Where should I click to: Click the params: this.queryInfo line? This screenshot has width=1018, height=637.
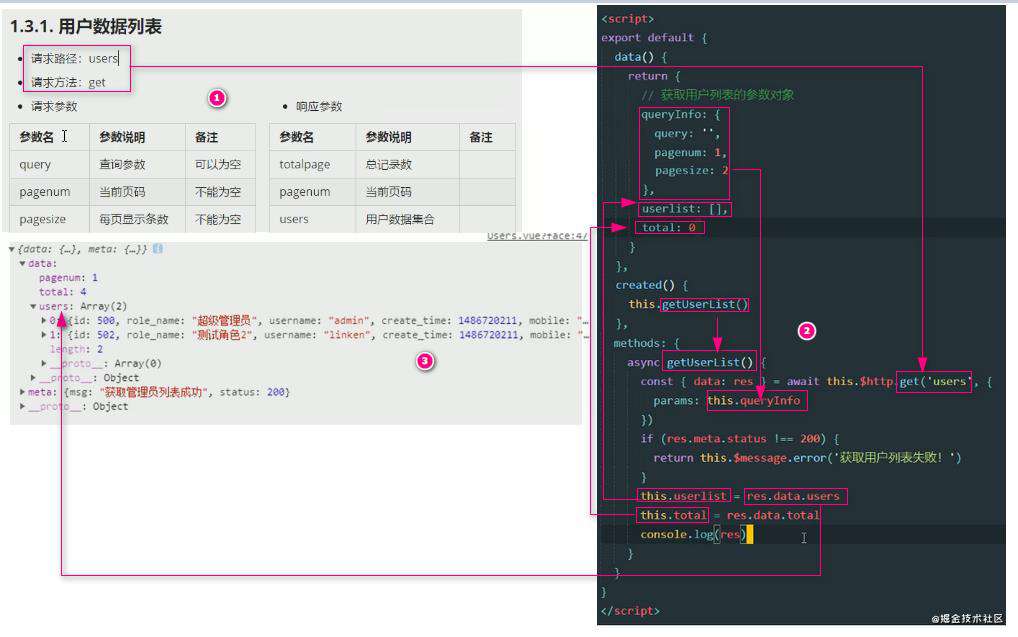(x=726, y=401)
